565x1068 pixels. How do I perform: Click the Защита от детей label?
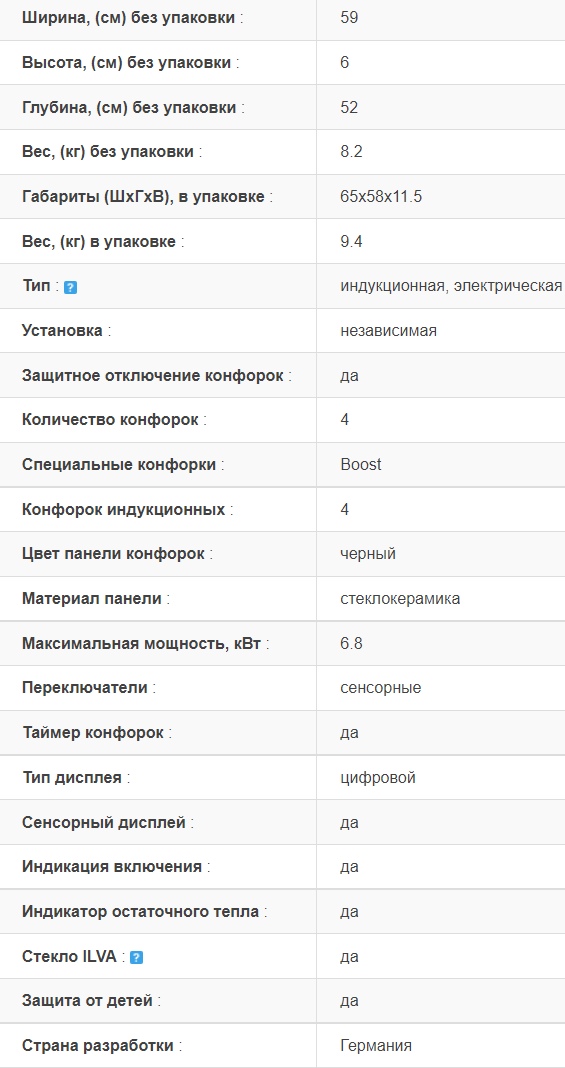(x=92, y=1001)
